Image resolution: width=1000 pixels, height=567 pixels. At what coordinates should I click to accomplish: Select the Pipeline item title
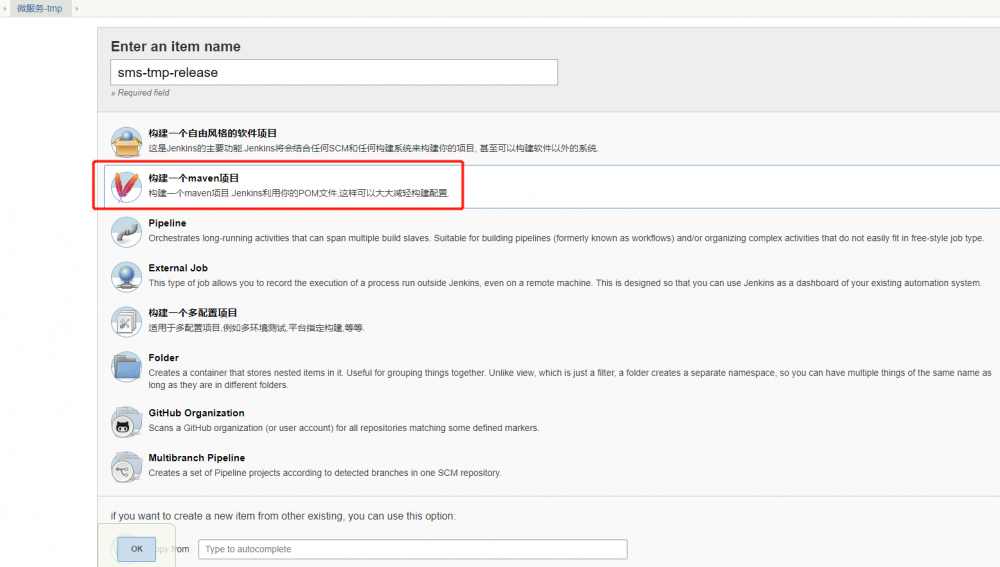point(167,223)
